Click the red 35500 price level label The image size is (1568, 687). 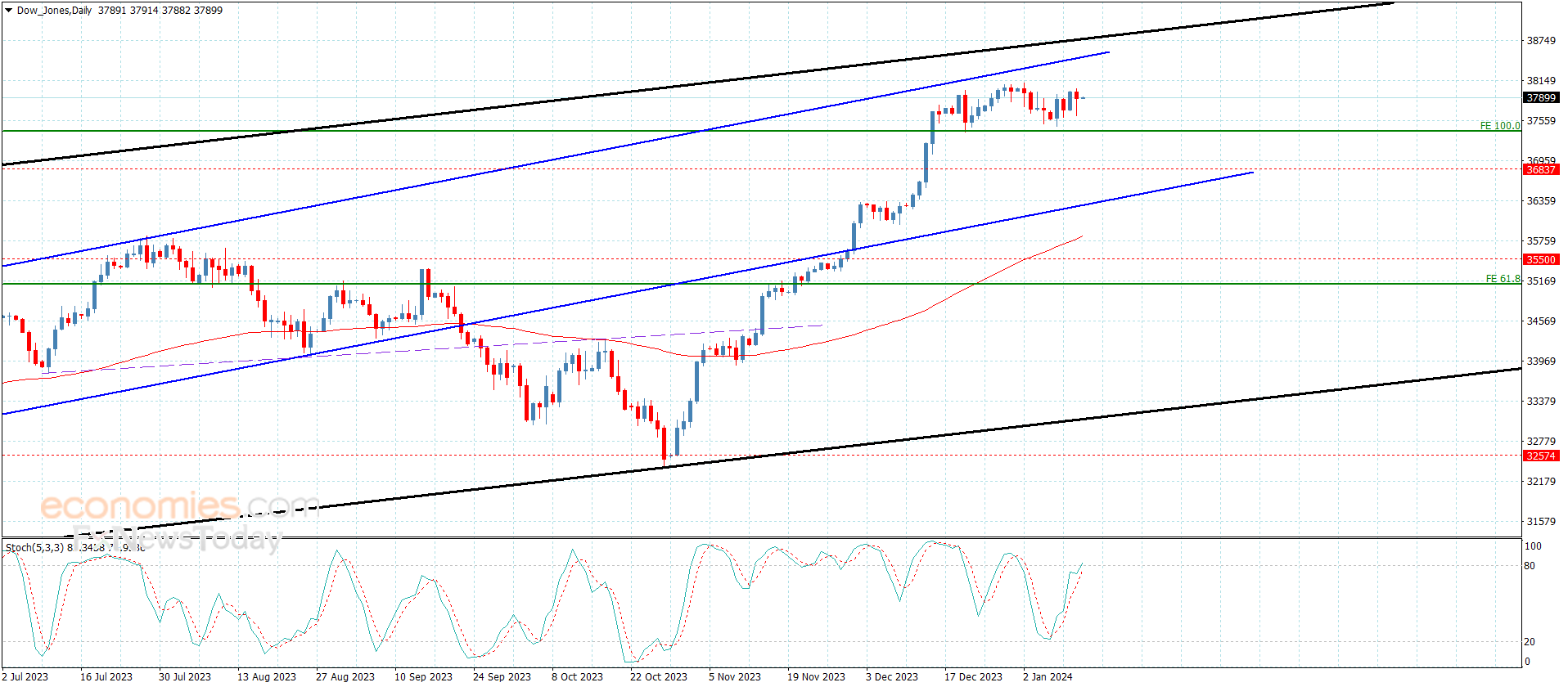tap(1541, 260)
